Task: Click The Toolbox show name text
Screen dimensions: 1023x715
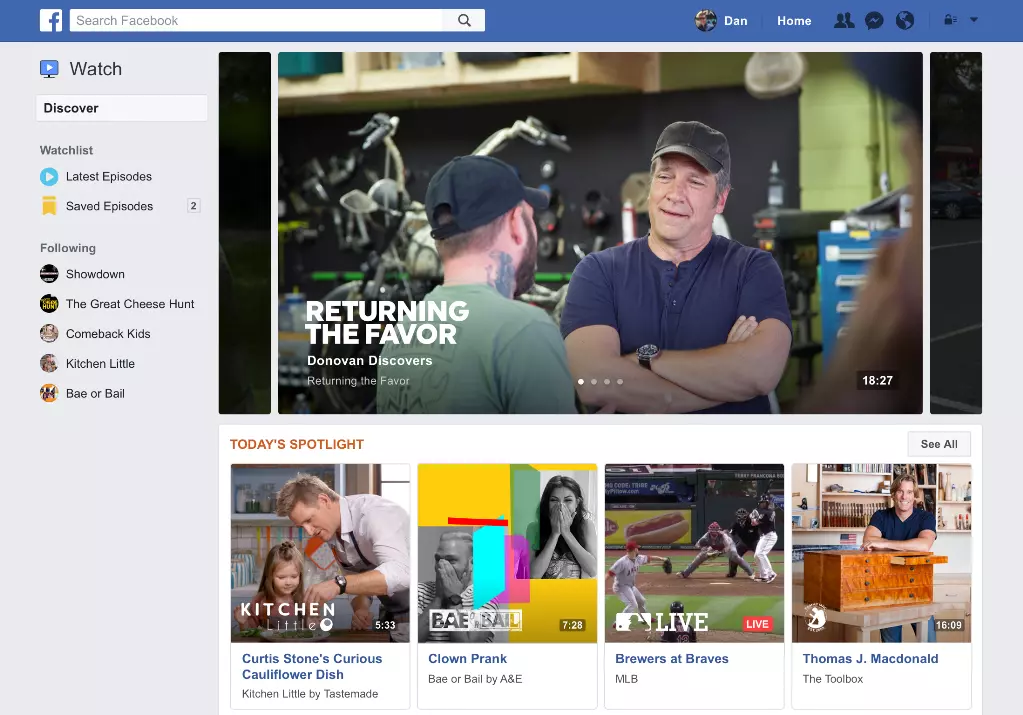Action: click(832, 679)
